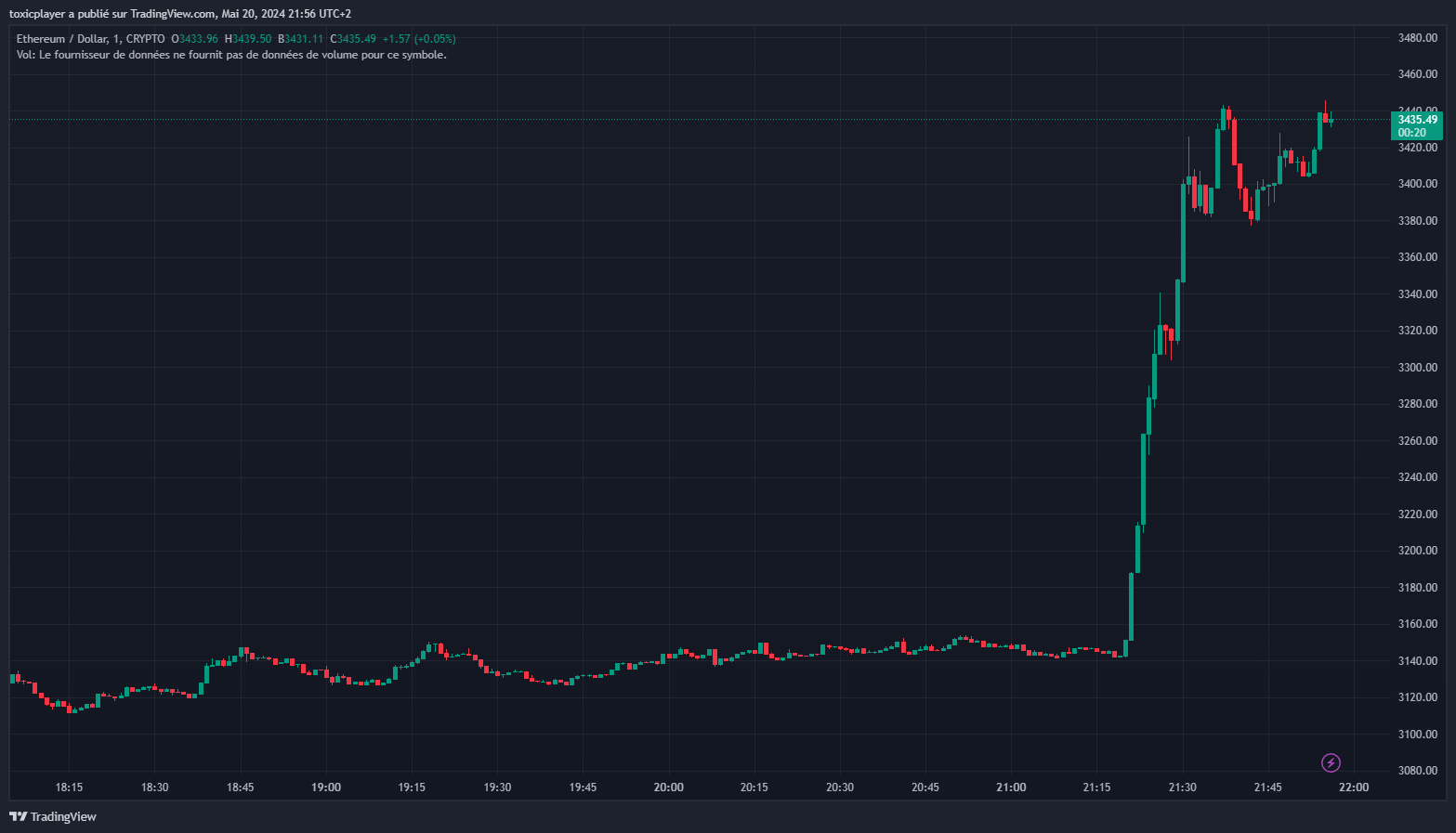Click the 3340.00 price axis label
The height and width of the screenshot is (833, 1456).
point(1417,294)
